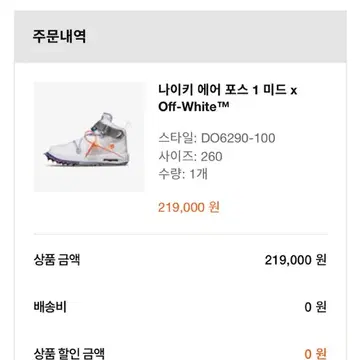Click the 상품 할인 금액 discount label
This screenshot has height=360, width=360.
pos(69,353)
